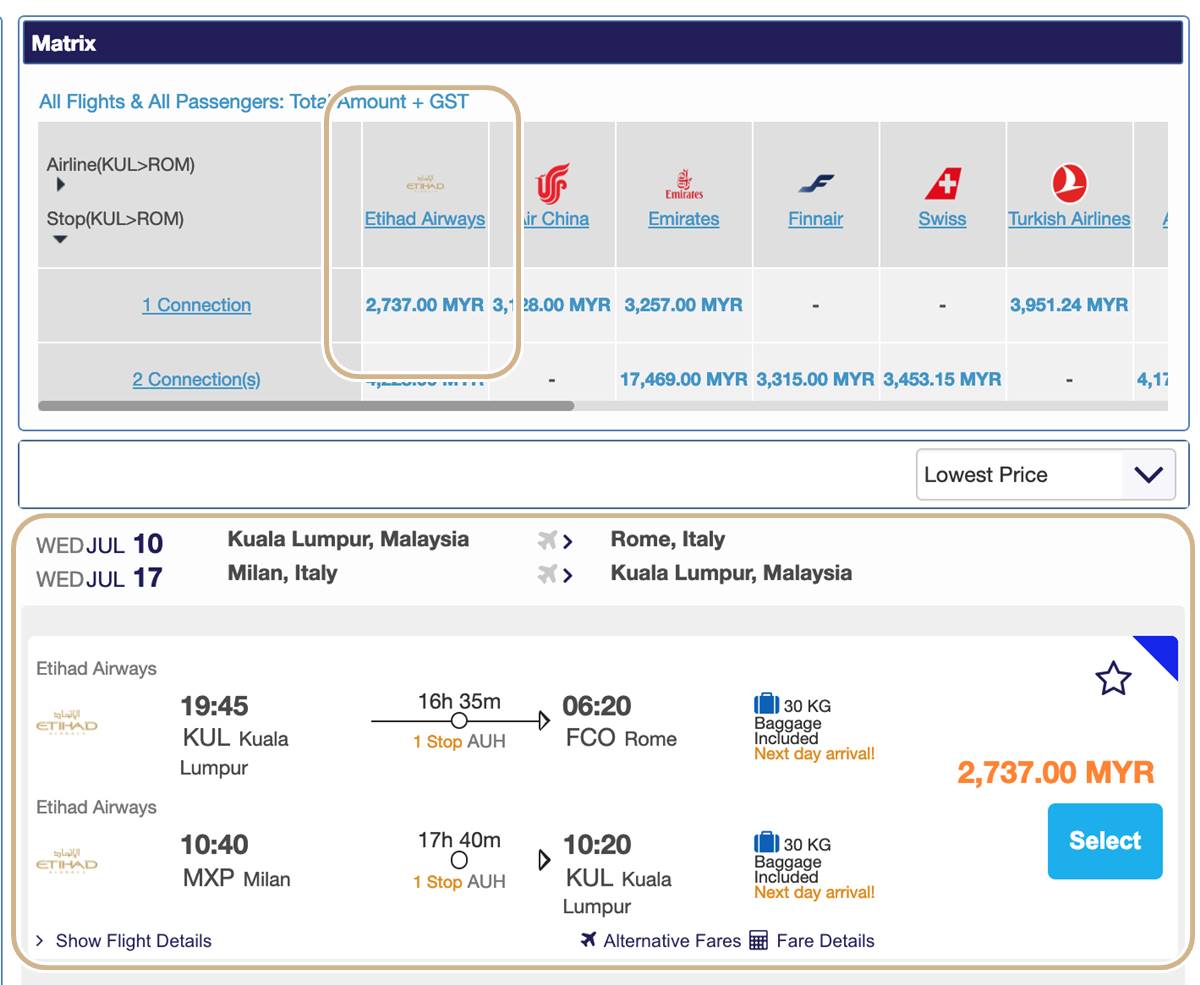
Task: Click the Emirates logo in the matrix
Action: 684,184
